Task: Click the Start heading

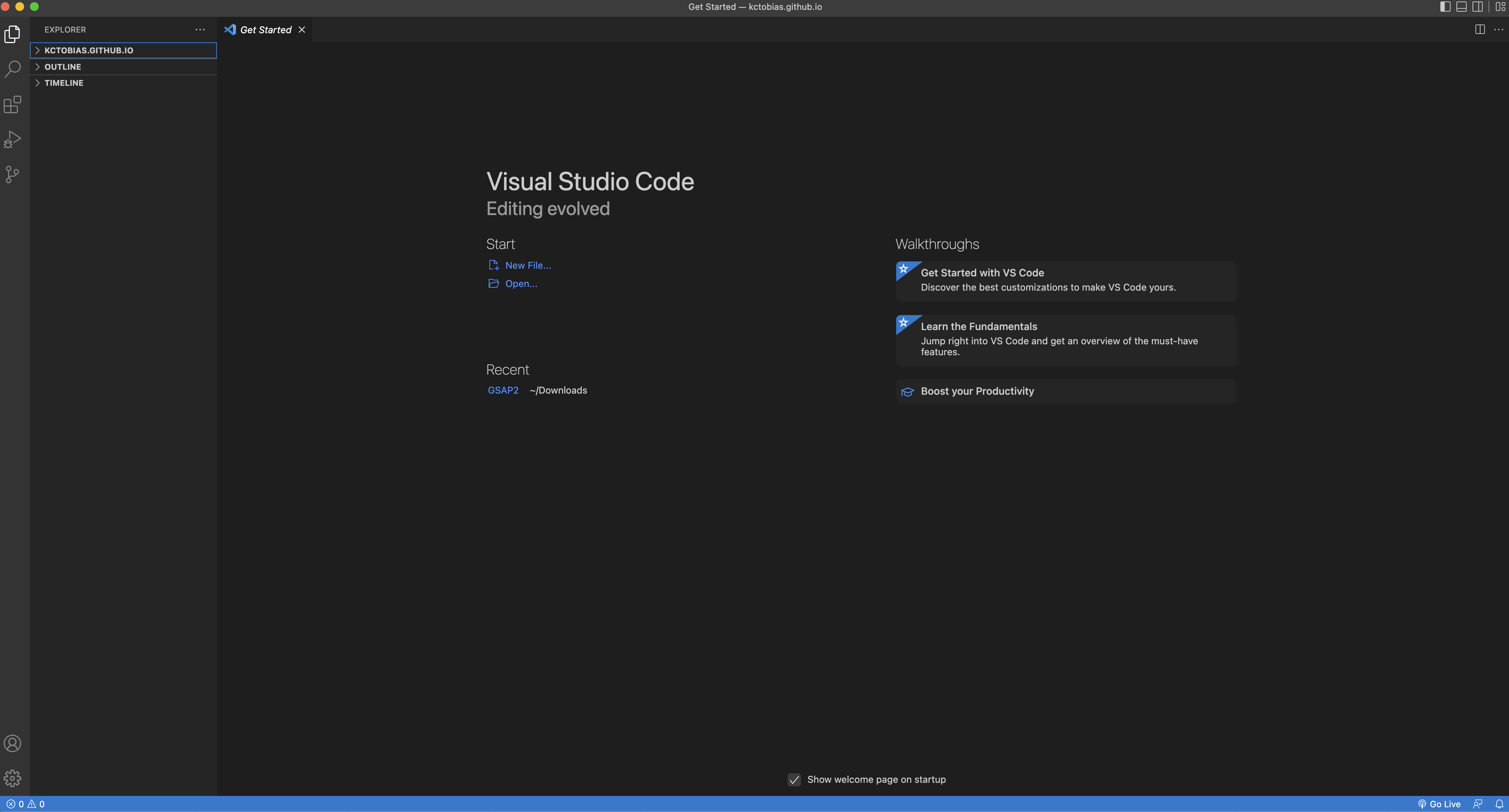Action: point(500,244)
